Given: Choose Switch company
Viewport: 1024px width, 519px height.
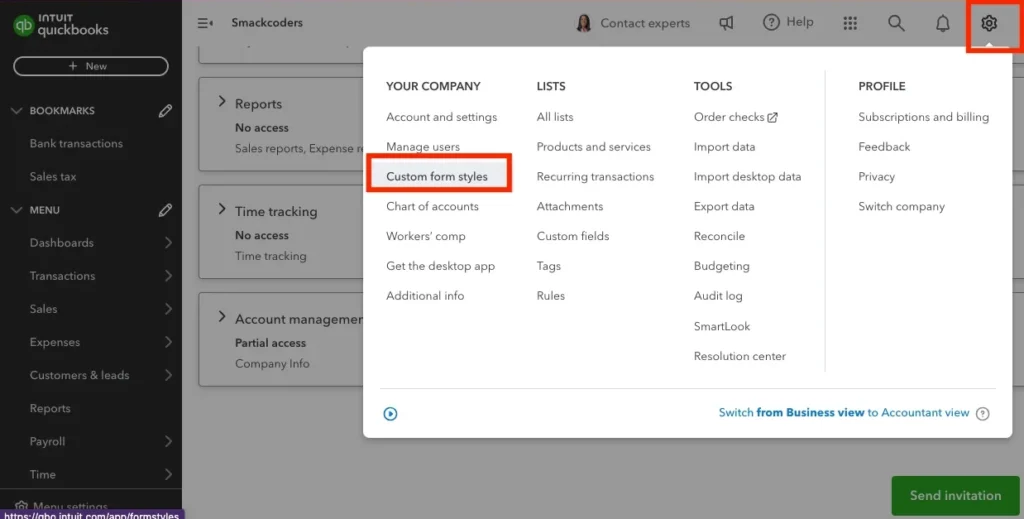Looking at the screenshot, I should click(901, 206).
